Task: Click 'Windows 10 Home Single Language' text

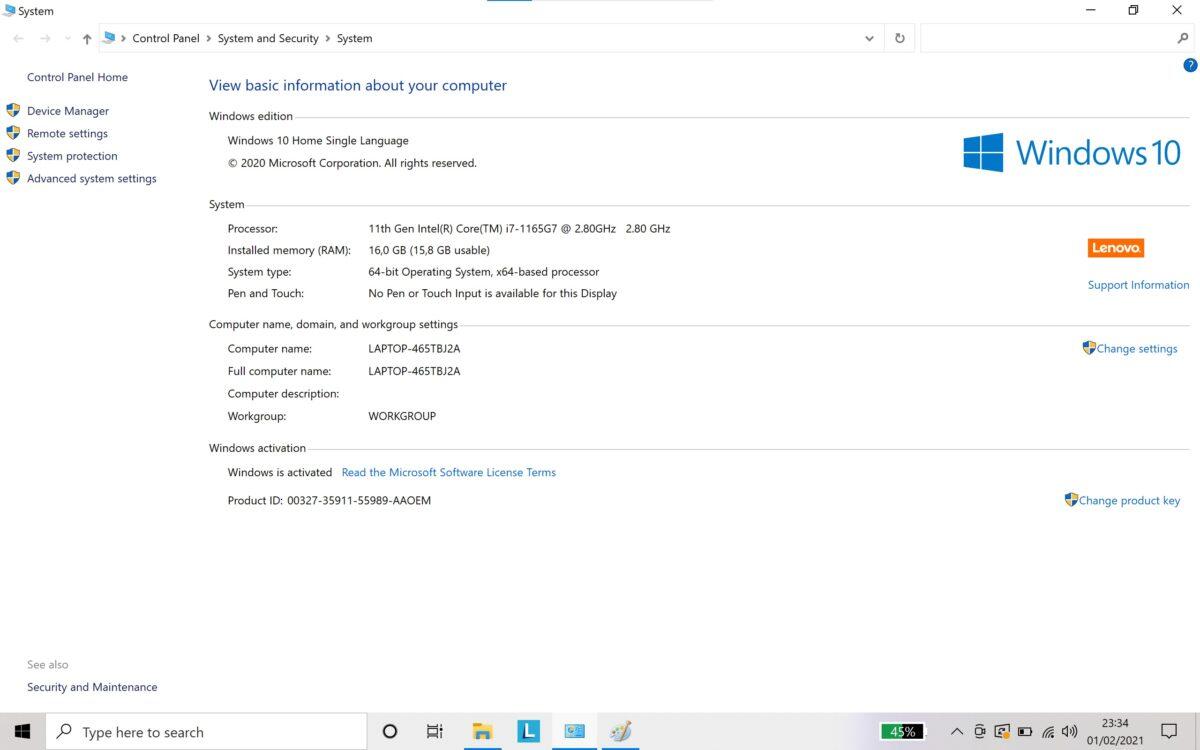Action: [x=318, y=141]
